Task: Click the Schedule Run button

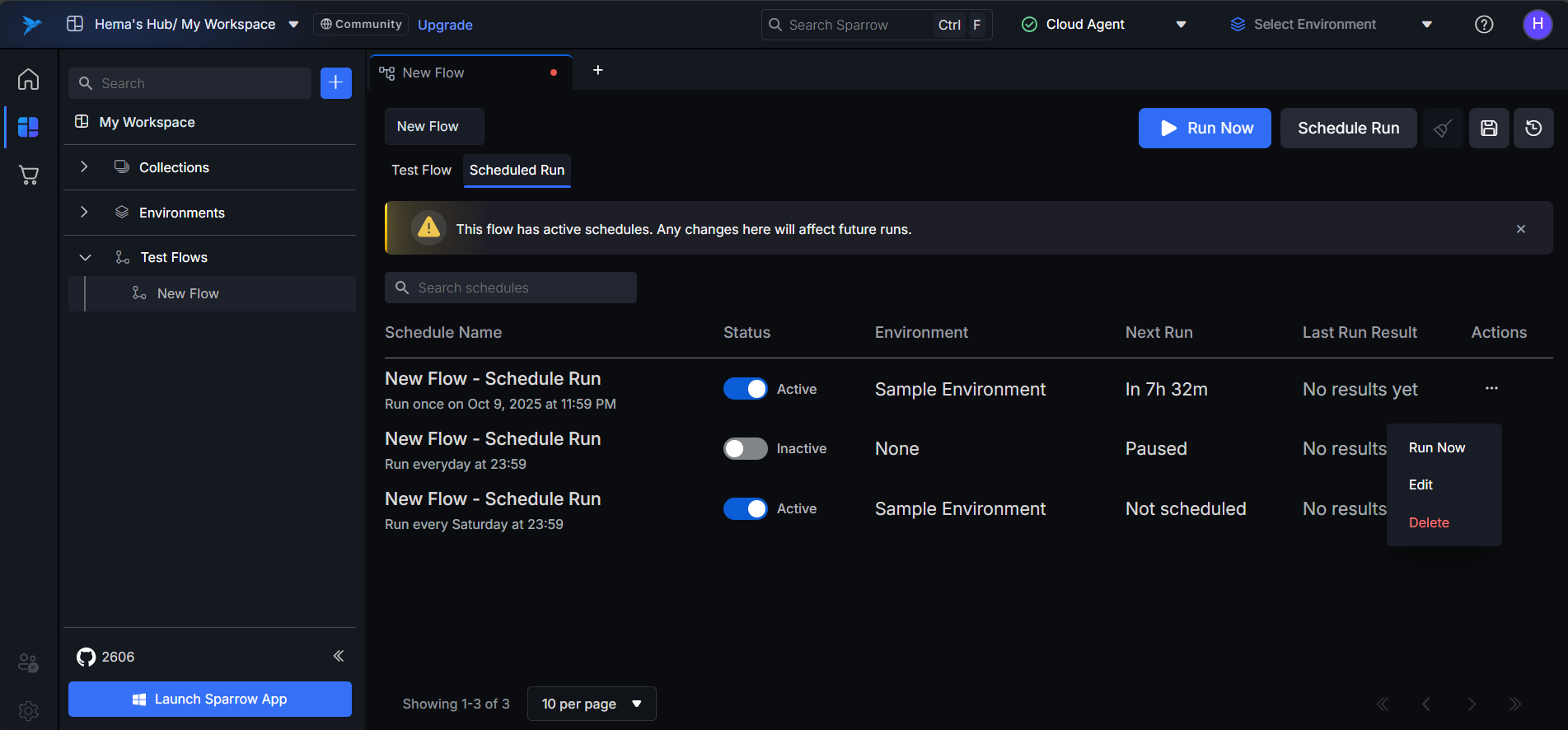Action: pyautogui.click(x=1348, y=128)
